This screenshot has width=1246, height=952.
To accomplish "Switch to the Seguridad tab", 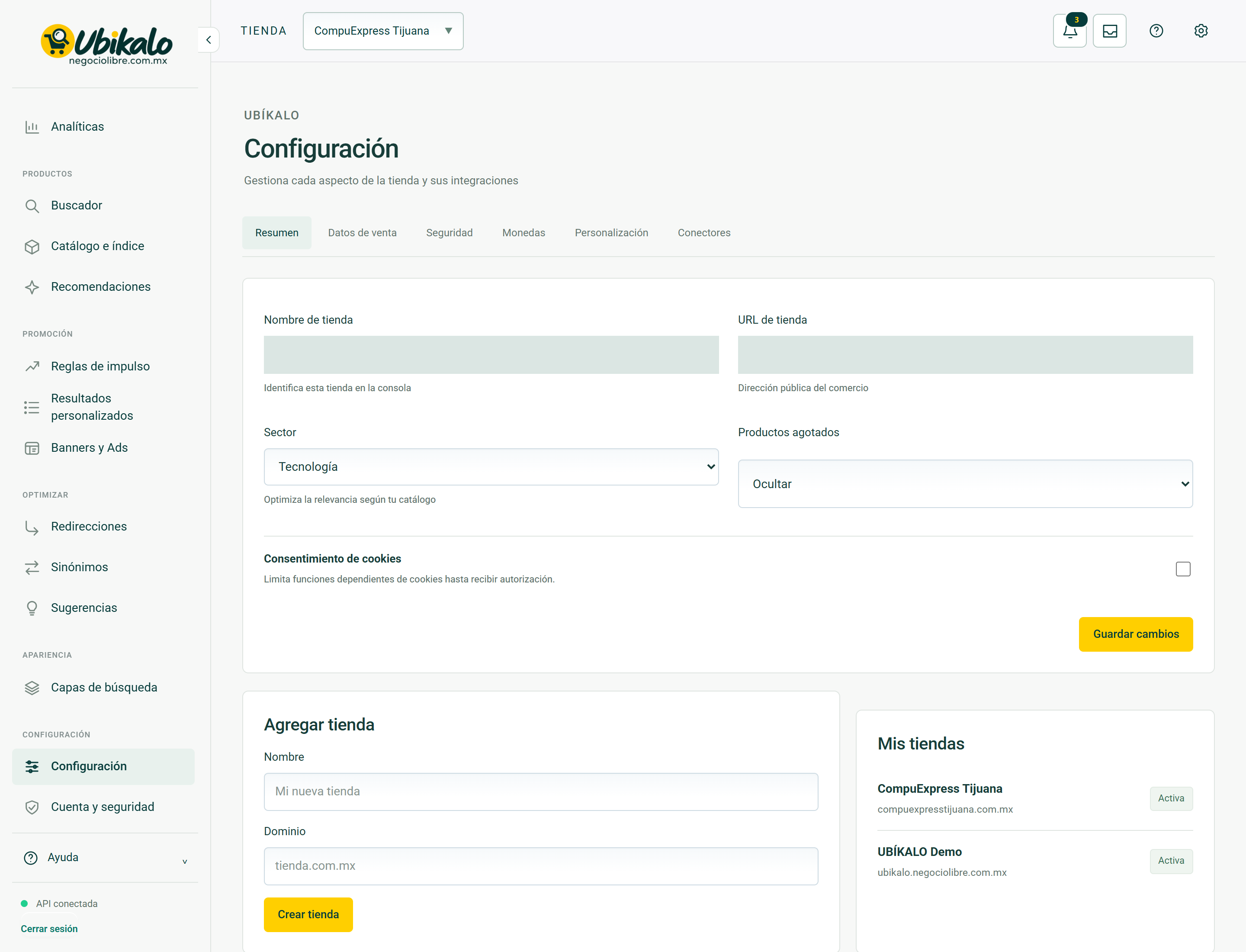I will tap(450, 233).
